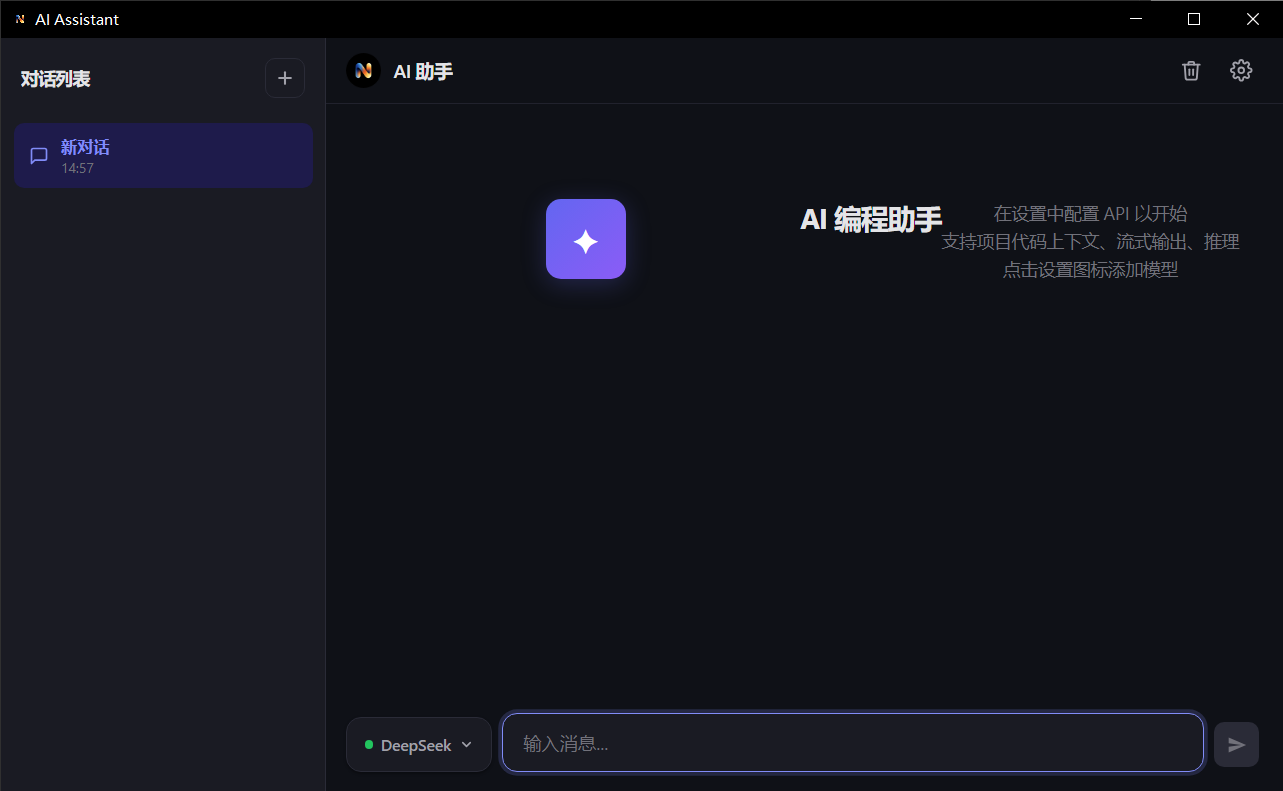This screenshot has height=791, width=1283.
Task: Click the app icon in title bar
Action: pyautogui.click(x=20, y=19)
